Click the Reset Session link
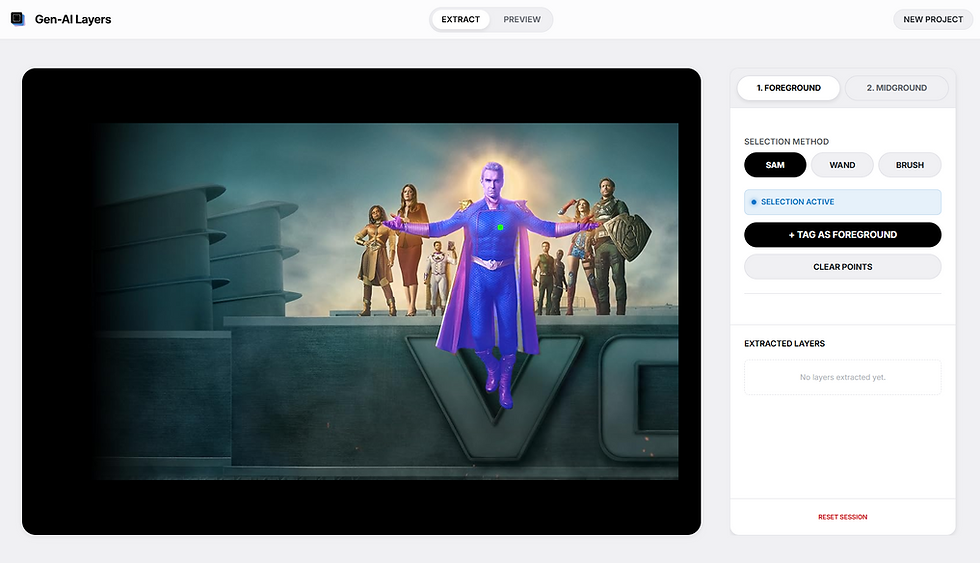 (x=842, y=517)
